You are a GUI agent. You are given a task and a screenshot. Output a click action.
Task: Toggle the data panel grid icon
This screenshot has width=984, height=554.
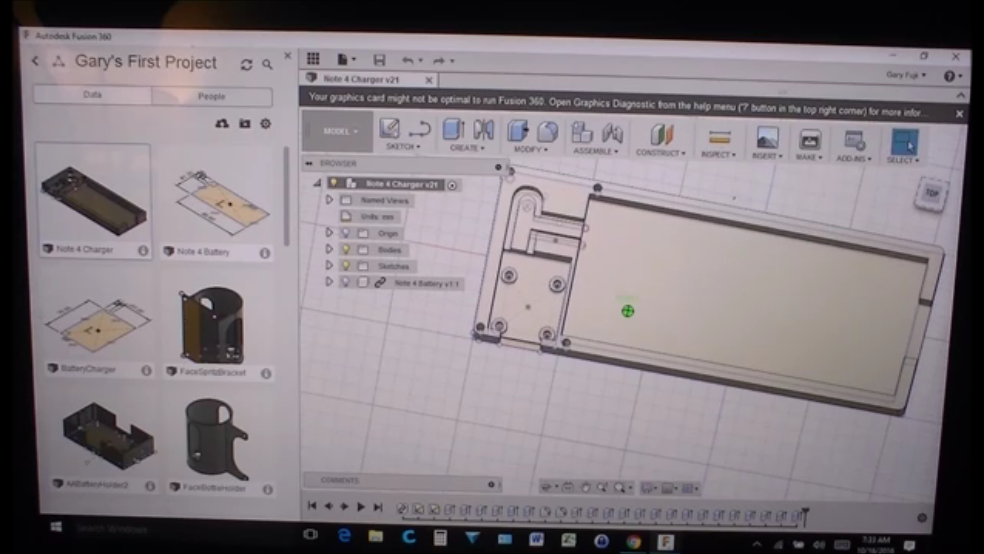(313, 59)
